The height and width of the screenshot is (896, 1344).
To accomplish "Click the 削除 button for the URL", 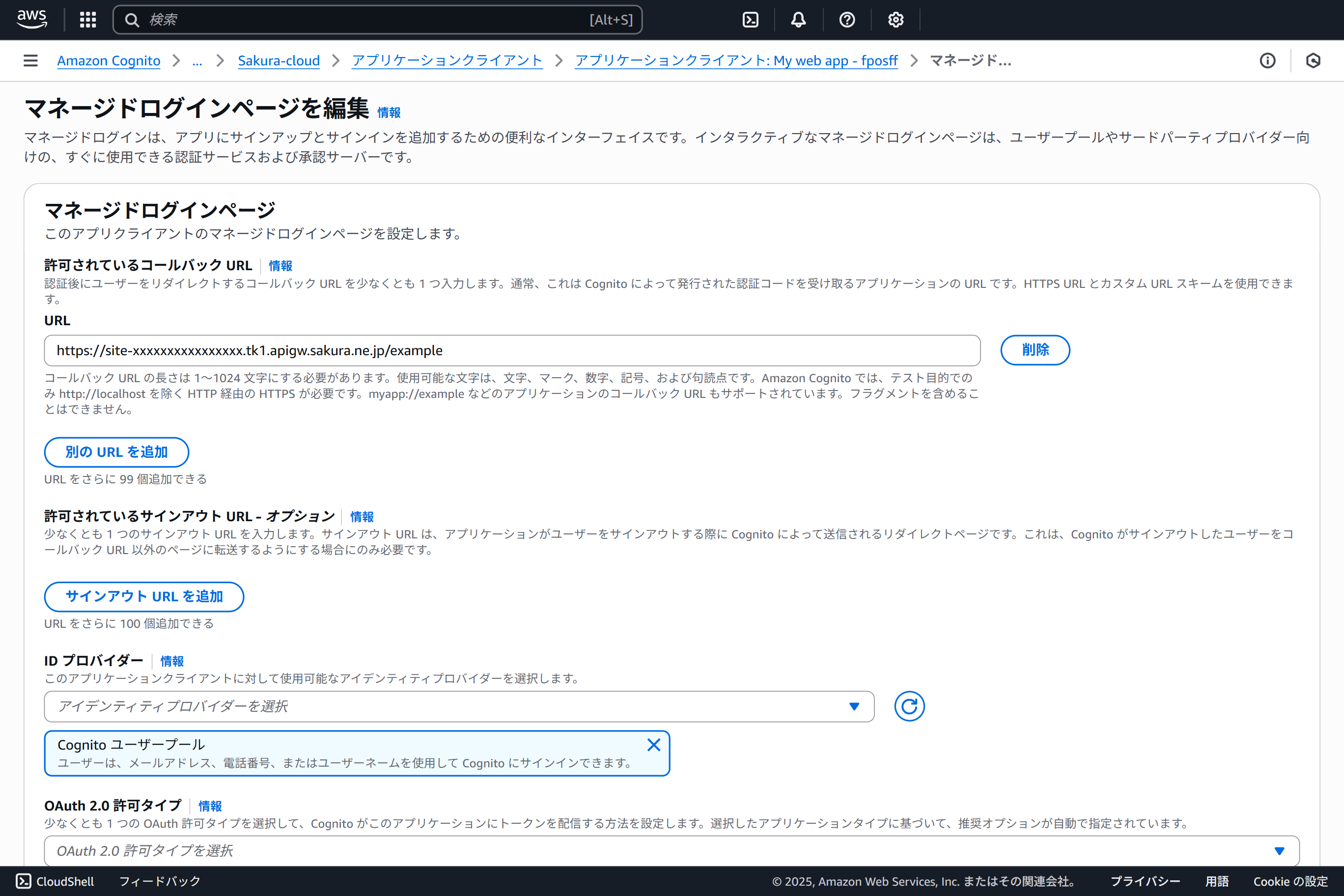I will (x=1035, y=350).
